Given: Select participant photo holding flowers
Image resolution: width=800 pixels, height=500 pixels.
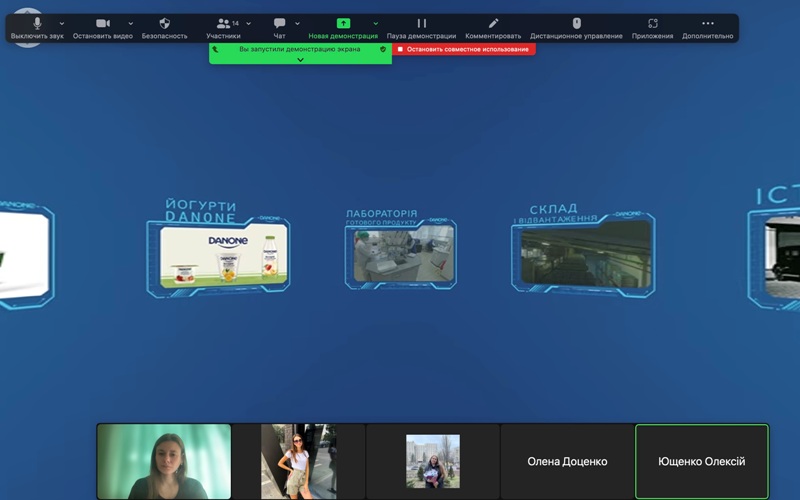Looking at the screenshot, I should point(433,461).
